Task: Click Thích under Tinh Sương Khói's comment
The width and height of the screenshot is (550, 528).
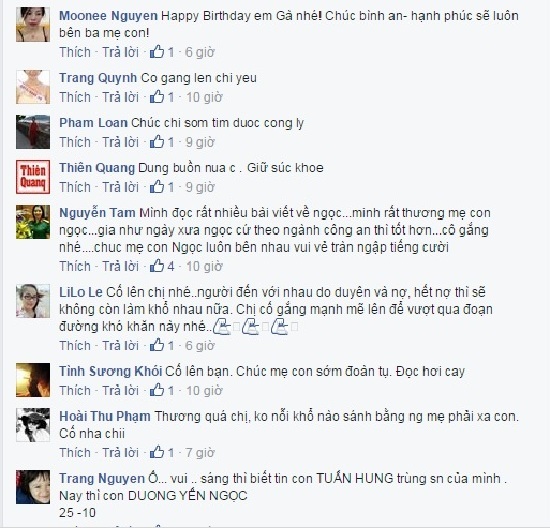Action: tap(75, 390)
